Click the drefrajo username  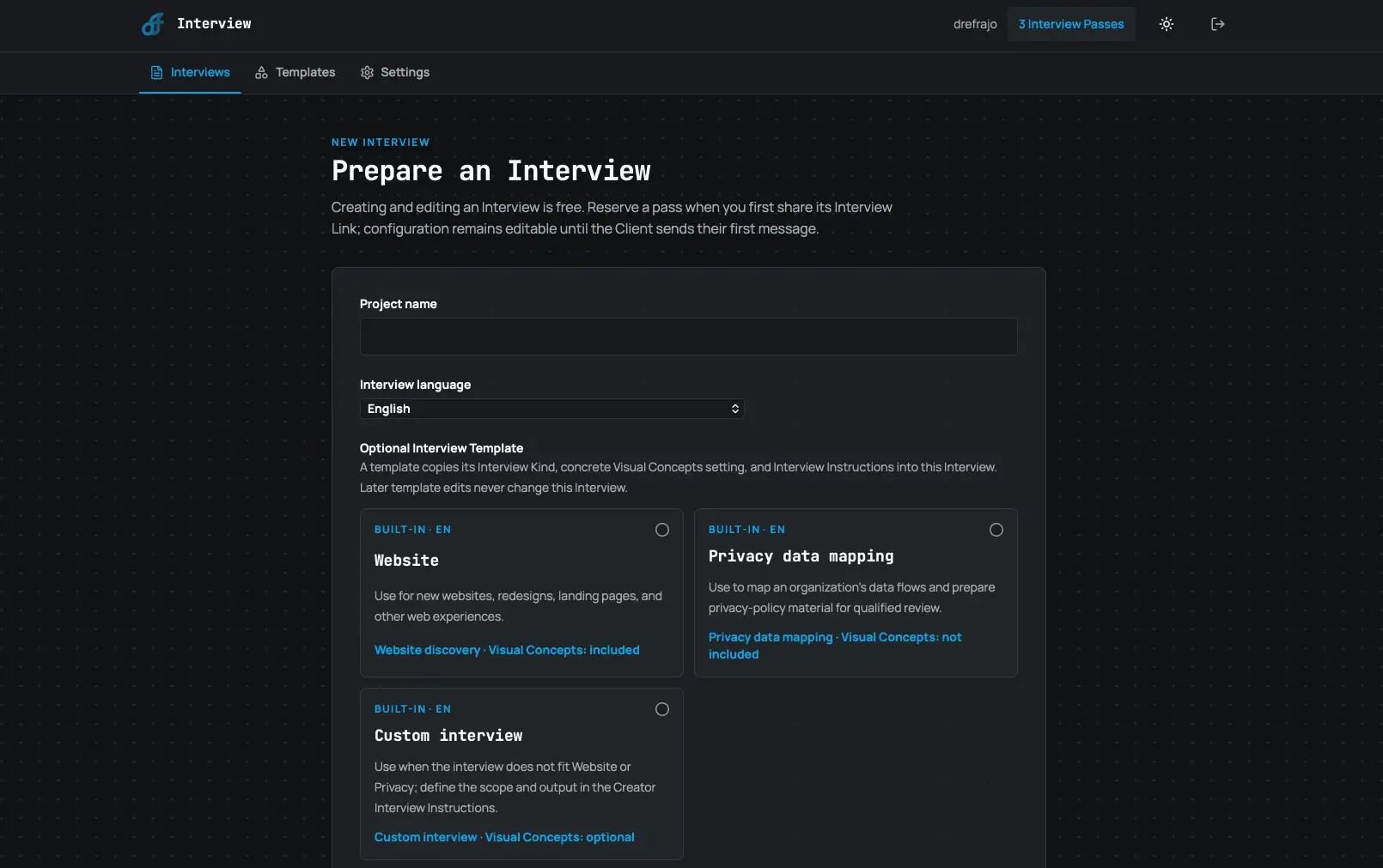[975, 24]
